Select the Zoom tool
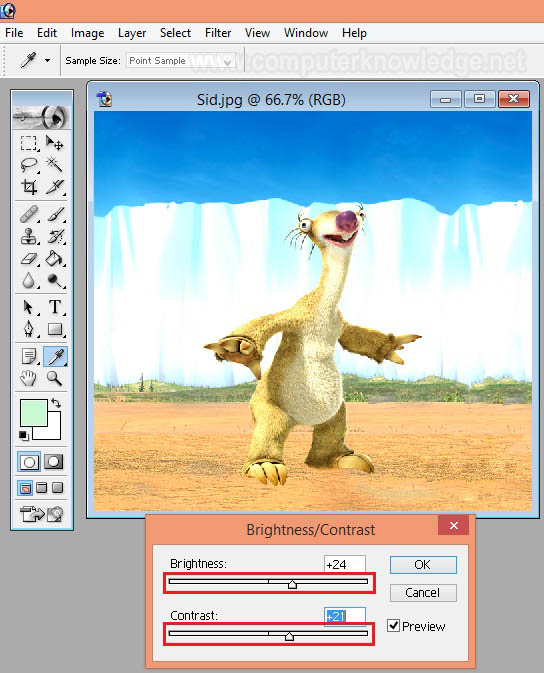544x673 pixels. click(x=55, y=378)
